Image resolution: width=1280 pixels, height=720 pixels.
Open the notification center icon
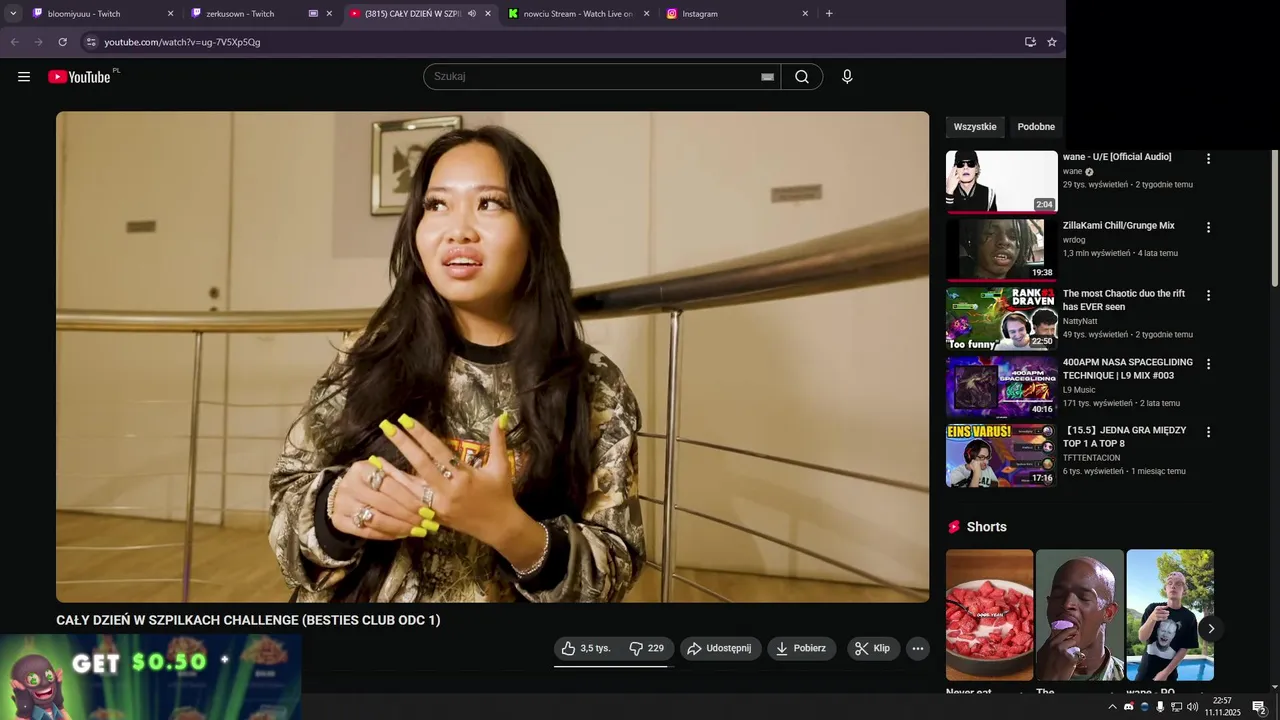(x=1259, y=707)
